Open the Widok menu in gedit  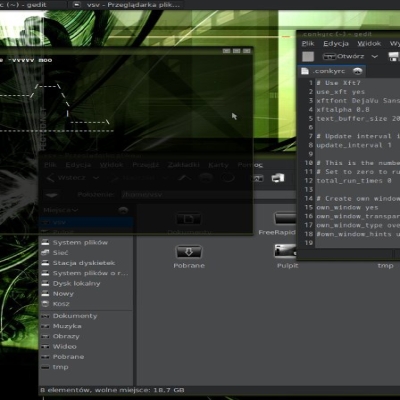coord(369,44)
